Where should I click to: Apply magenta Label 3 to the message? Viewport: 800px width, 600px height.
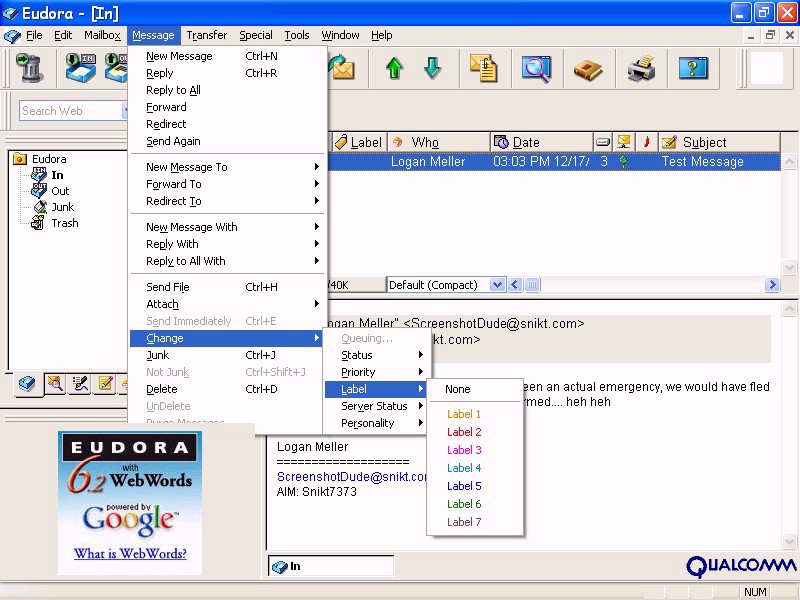pyautogui.click(x=475, y=450)
